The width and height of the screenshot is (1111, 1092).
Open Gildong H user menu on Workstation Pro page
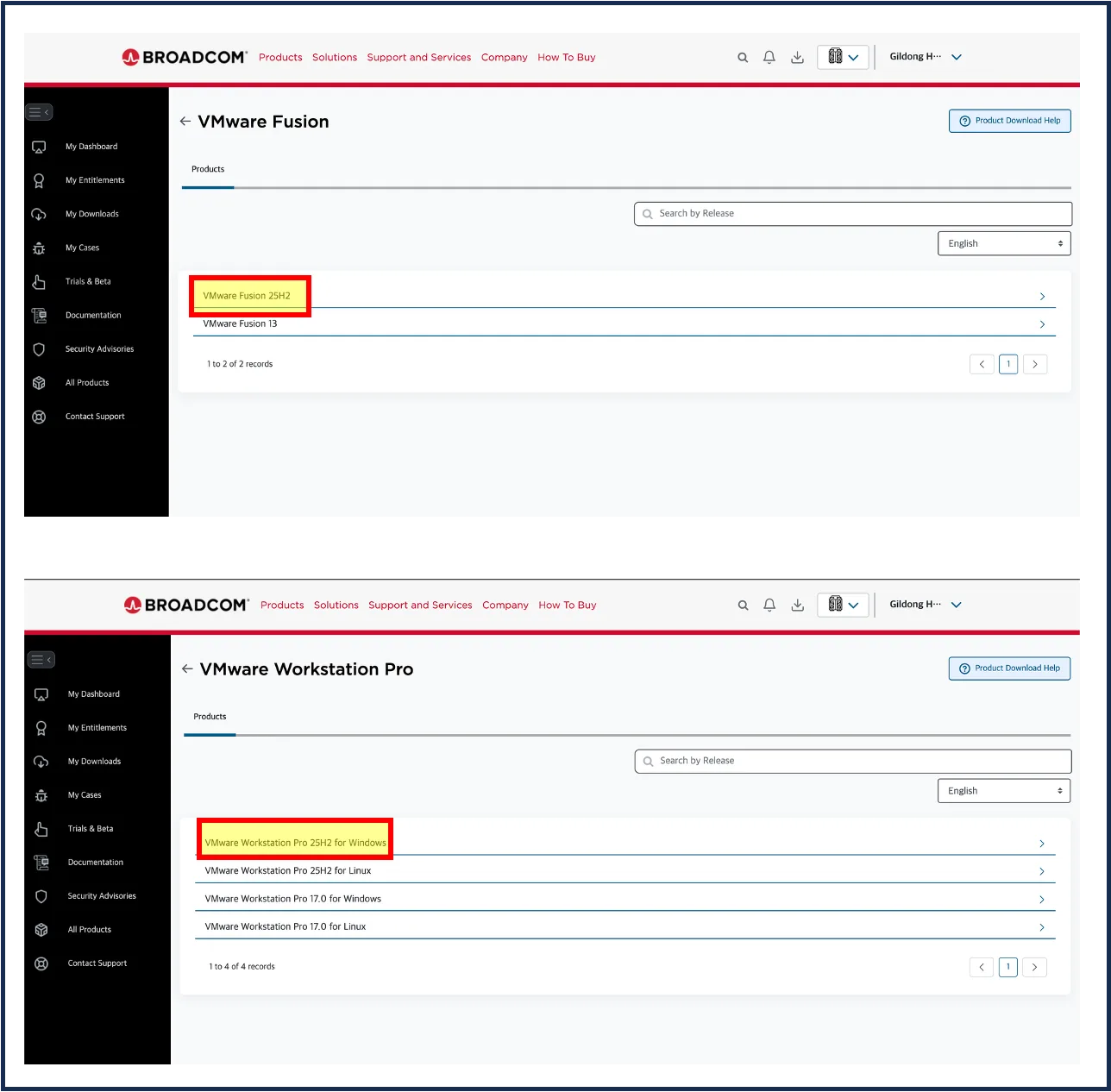pos(926,605)
